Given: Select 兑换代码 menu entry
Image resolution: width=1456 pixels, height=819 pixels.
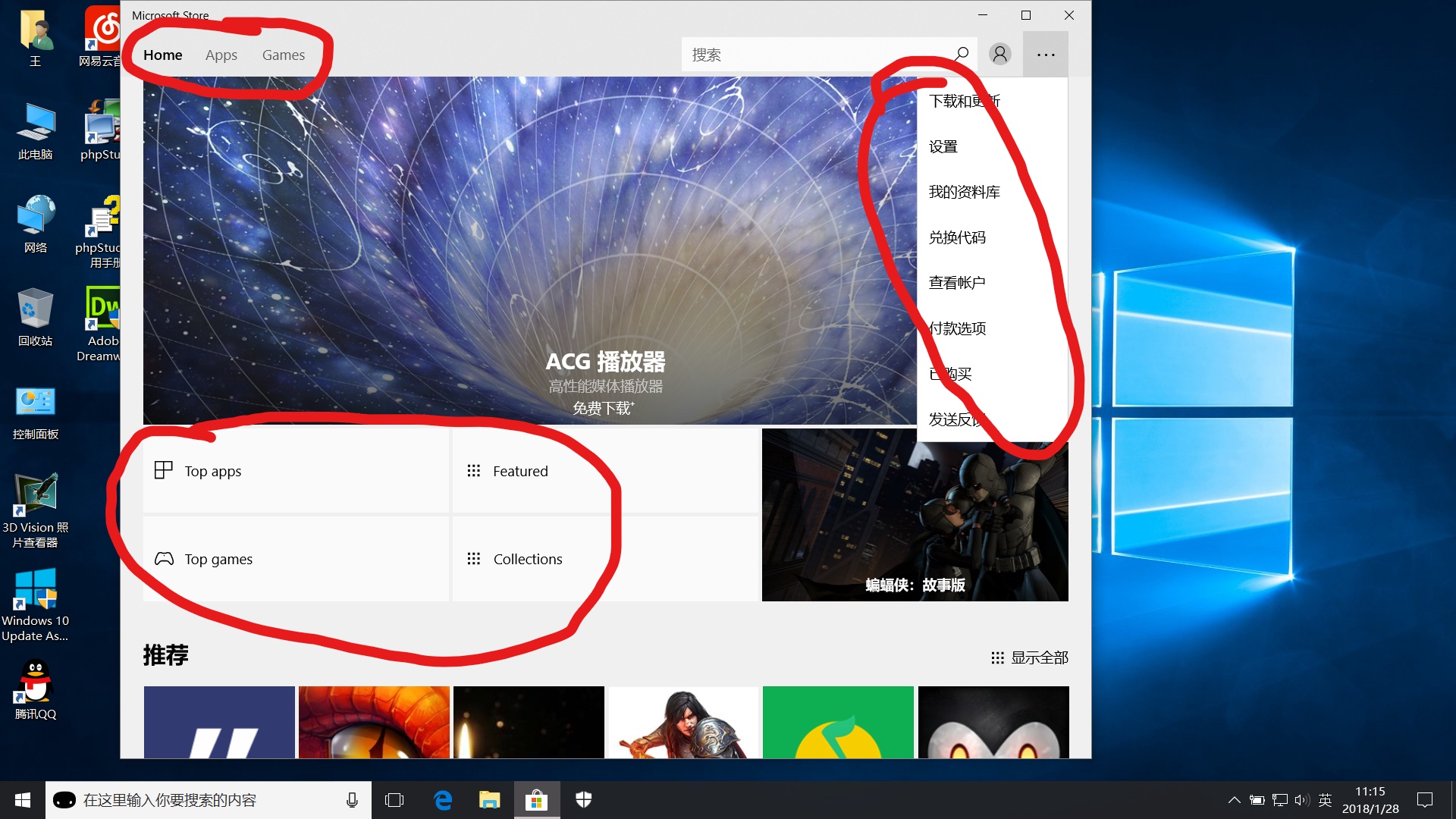Looking at the screenshot, I should pyautogui.click(x=957, y=238).
